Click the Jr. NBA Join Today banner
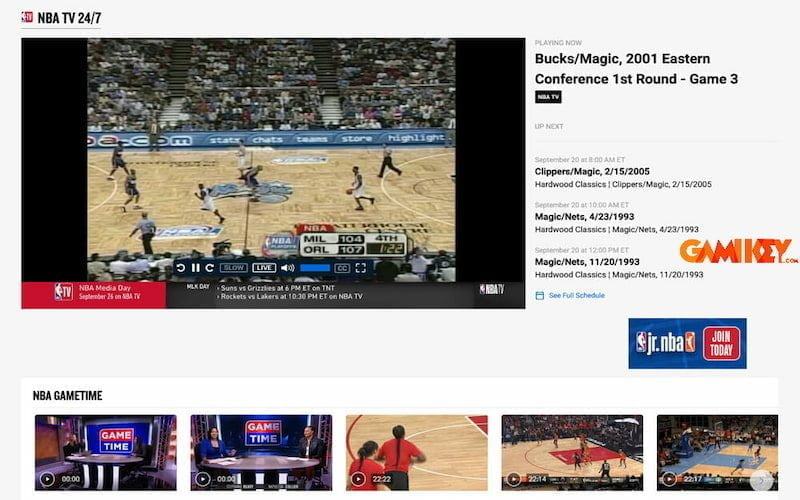The height and width of the screenshot is (500, 800). pos(687,343)
